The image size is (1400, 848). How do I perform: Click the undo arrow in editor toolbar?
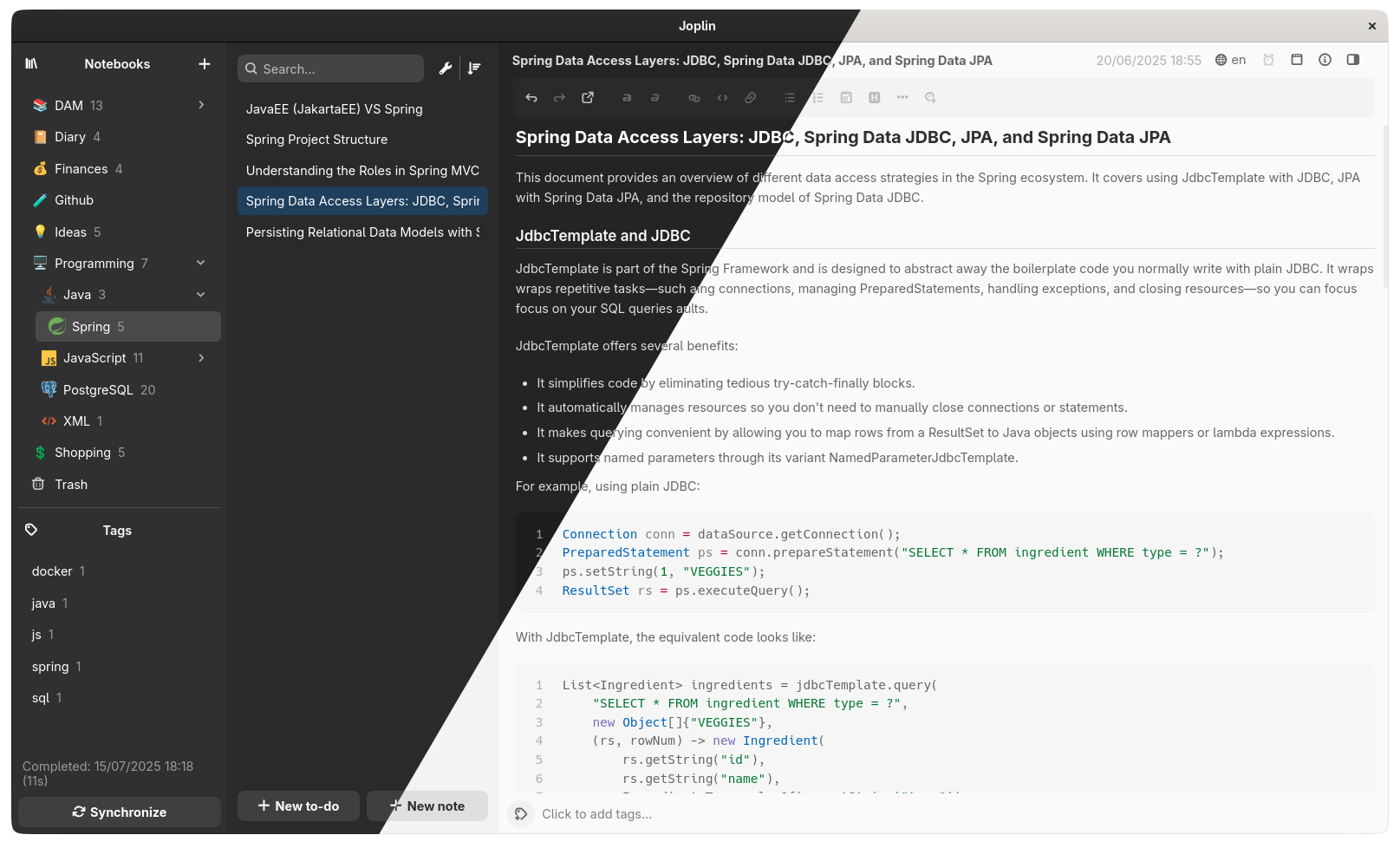[x=531, y=98]
